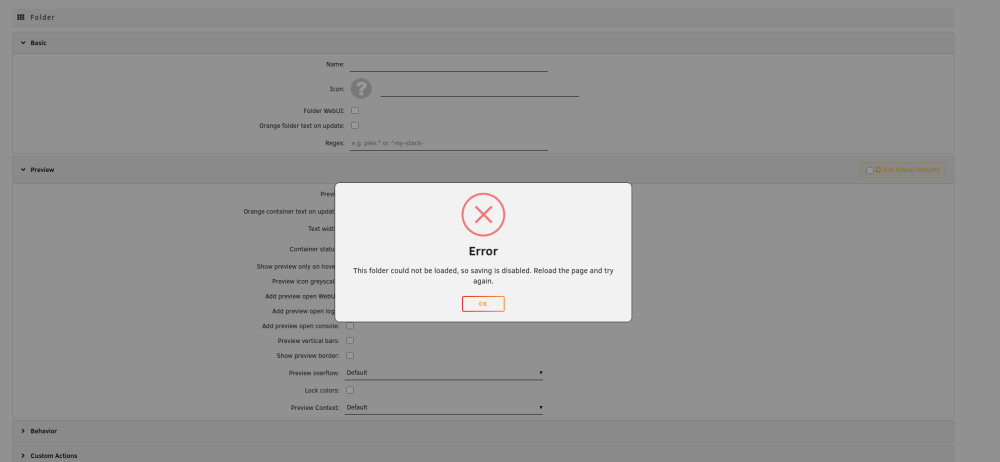Check the Use Global Defaults checkbox
The width and height of the screenshot is (1000, 462).
coord(869,170)
